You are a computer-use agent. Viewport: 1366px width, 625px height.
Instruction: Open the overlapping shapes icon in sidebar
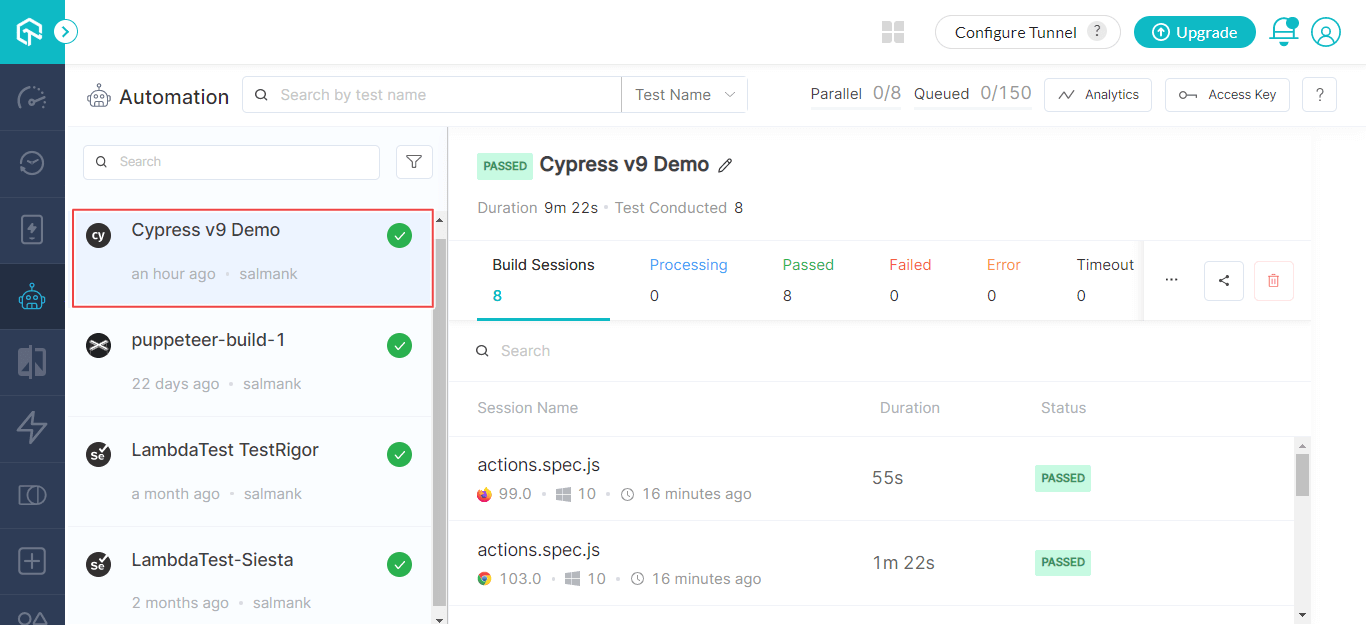tap(32, 495)
